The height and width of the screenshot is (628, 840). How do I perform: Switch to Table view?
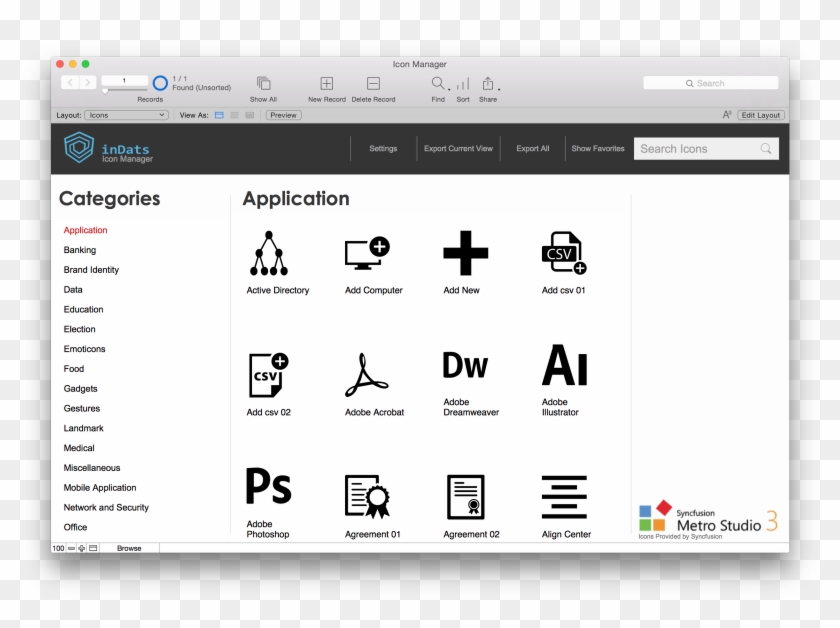(250, 115)
